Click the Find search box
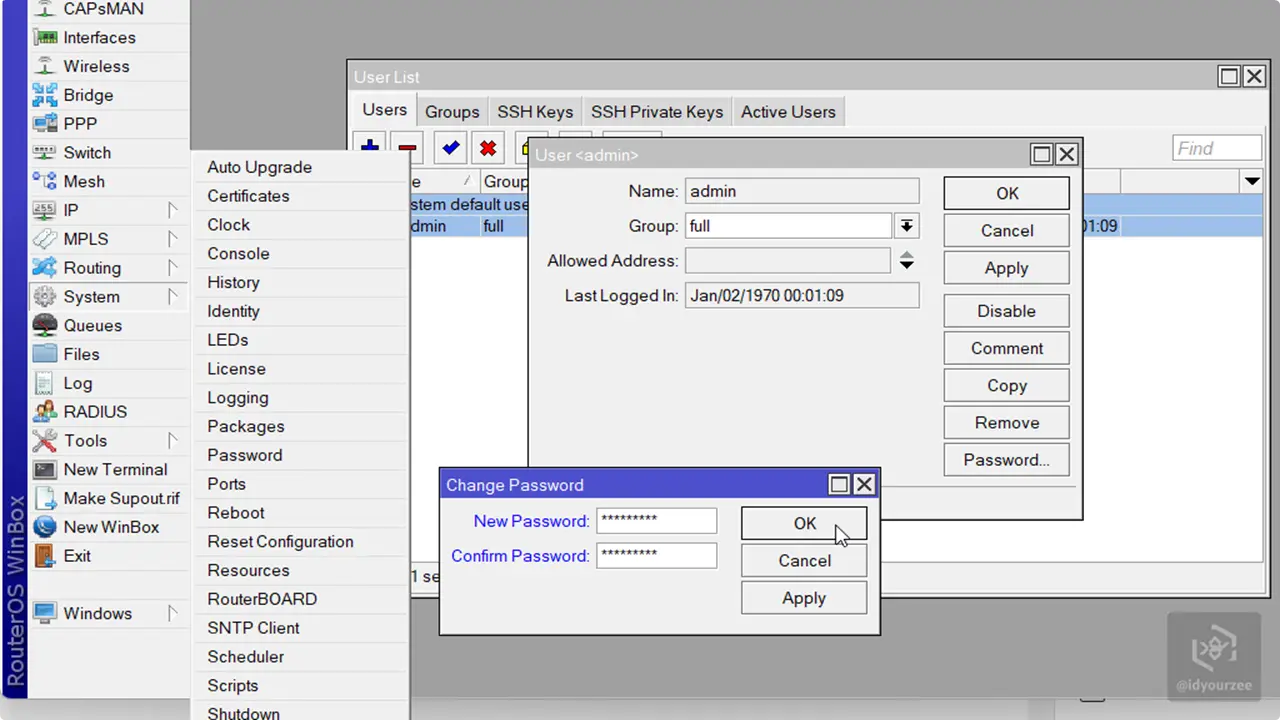This screenshot has height=720, width=1280. [1217, 148]
